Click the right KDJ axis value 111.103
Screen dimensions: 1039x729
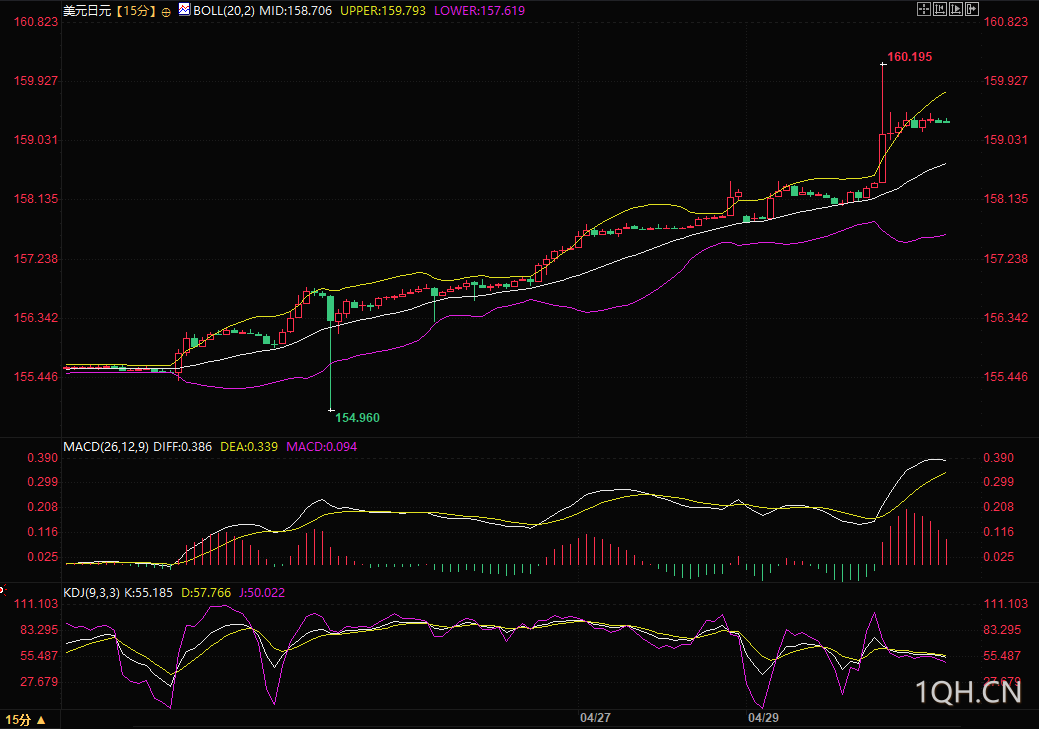click(x=1006, y=604)
